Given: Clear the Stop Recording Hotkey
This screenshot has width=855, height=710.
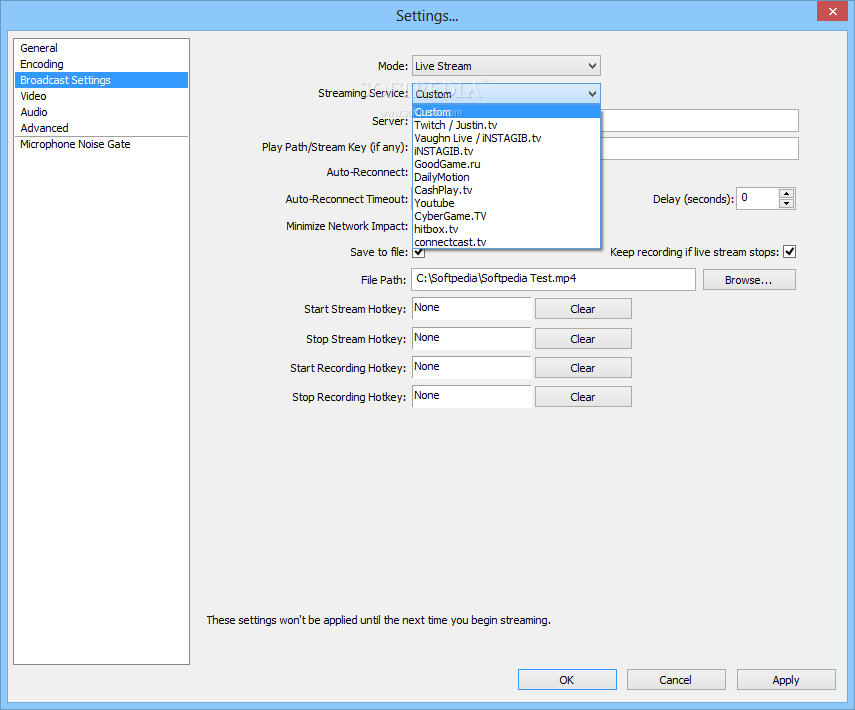Looking at the screenshot, I should coord(583,397).
